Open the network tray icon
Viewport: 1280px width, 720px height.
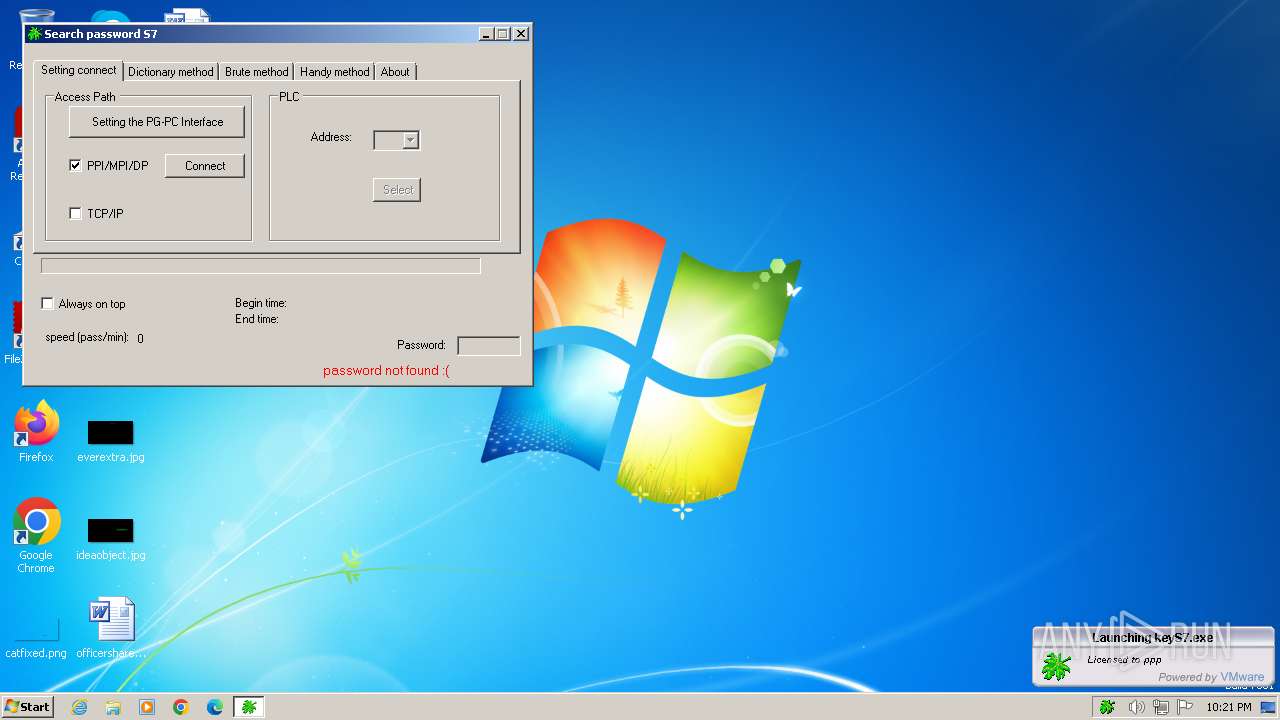(1160, 707)
